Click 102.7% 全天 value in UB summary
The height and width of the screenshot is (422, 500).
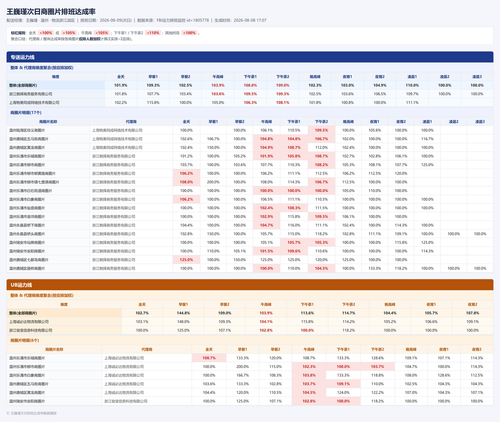(x=142, y=313)
